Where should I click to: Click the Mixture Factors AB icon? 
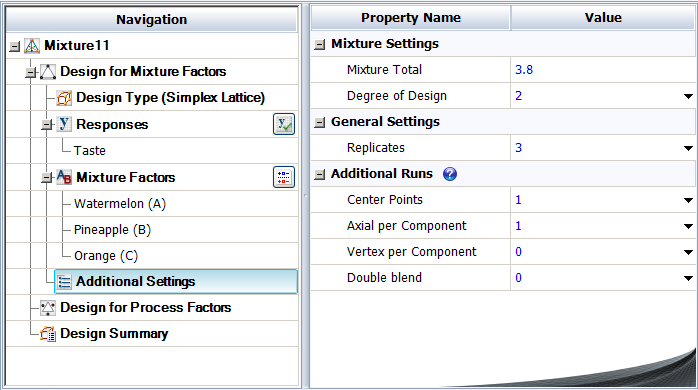pyautogui.click(x=64, y=177)
